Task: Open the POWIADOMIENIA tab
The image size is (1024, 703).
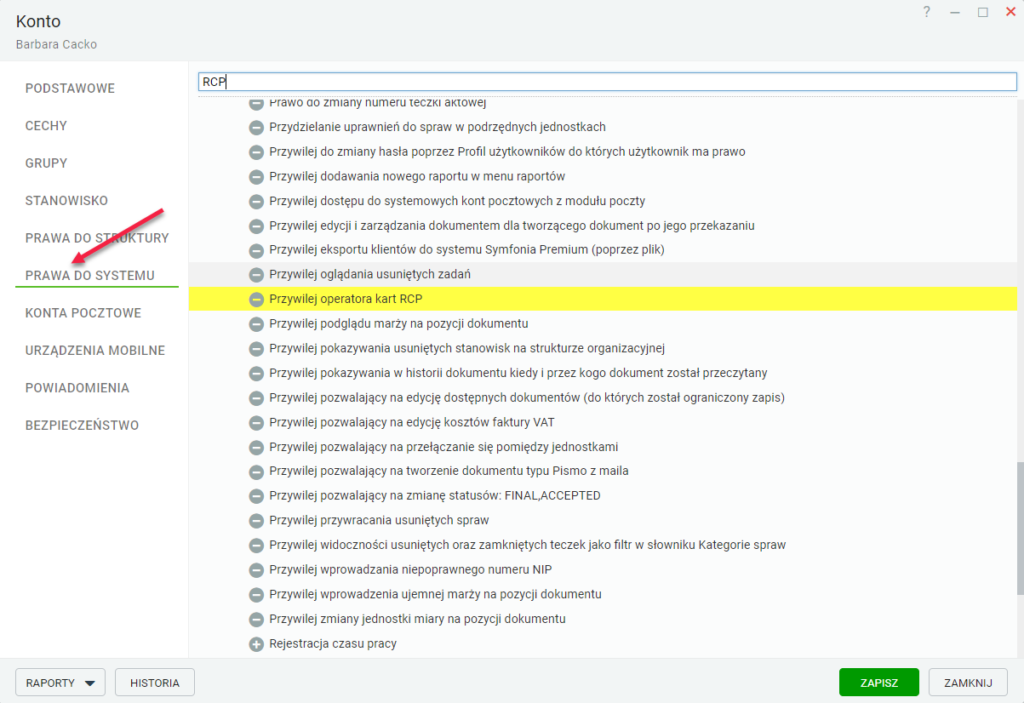Action: point(77,387)
